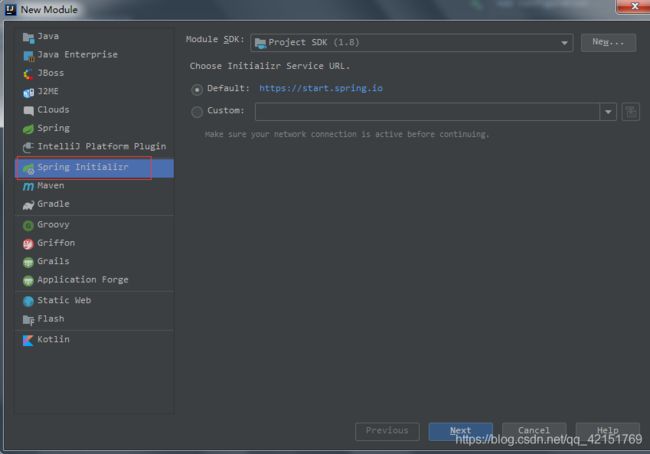Choose J2ME from the module list
This screenshot has height=454, width=650.
coord(95,91)
